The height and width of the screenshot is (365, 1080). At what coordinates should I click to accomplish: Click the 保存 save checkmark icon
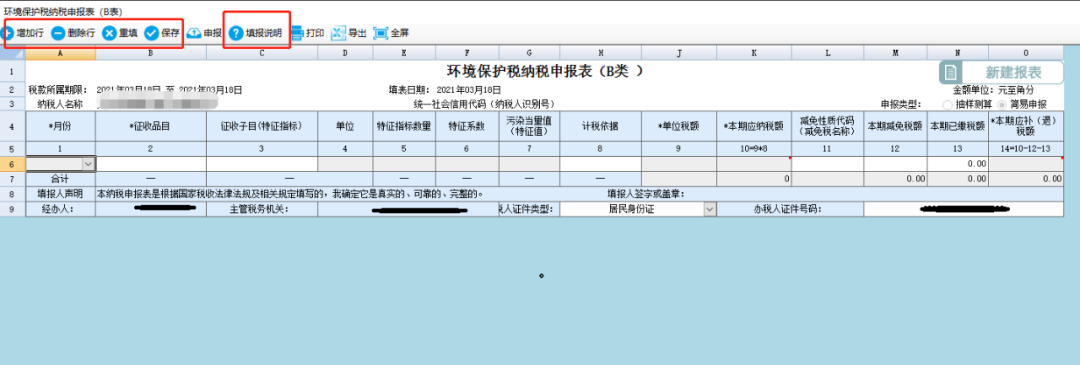pyautogui.click(x=152, y=33)
